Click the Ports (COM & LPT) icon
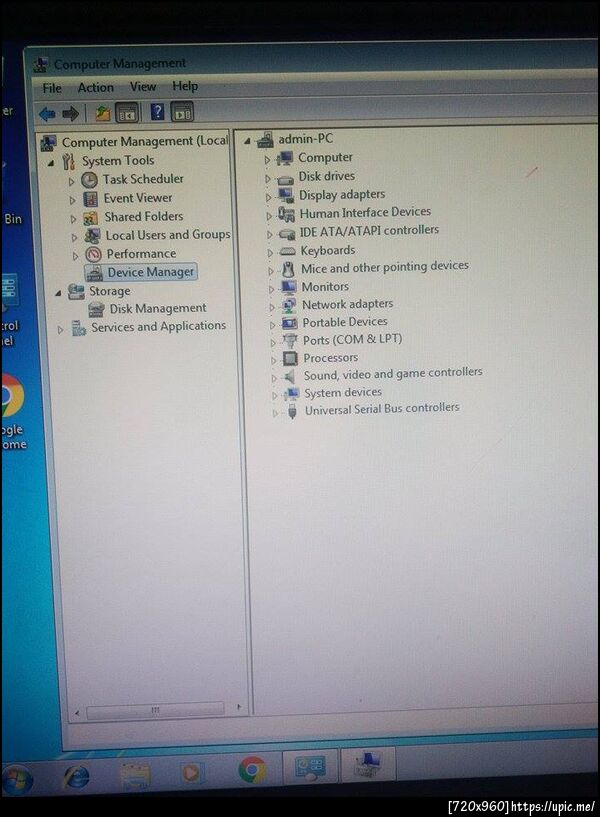 290,341
